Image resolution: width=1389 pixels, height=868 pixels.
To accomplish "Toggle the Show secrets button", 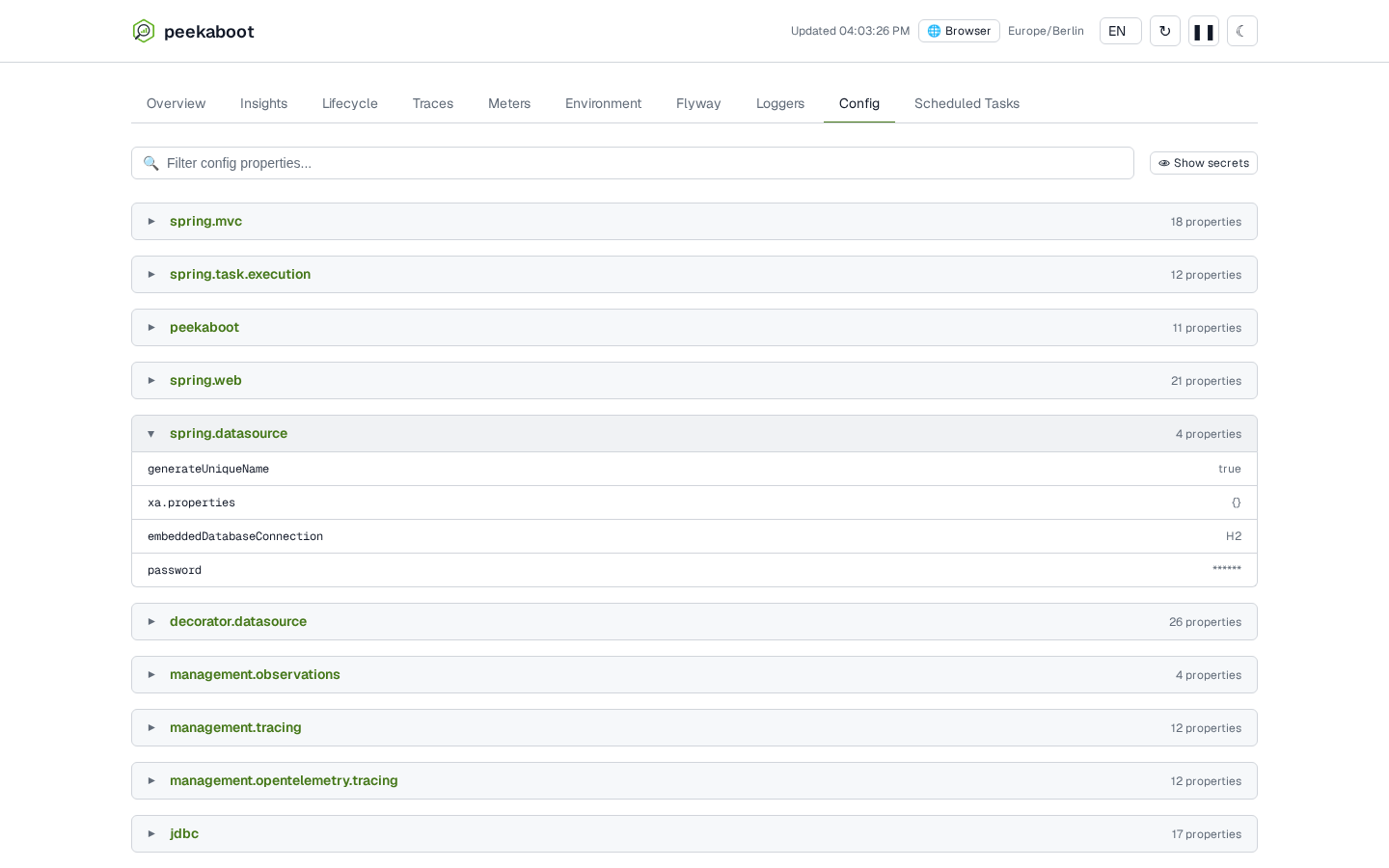I will (x=1204, y=163).
